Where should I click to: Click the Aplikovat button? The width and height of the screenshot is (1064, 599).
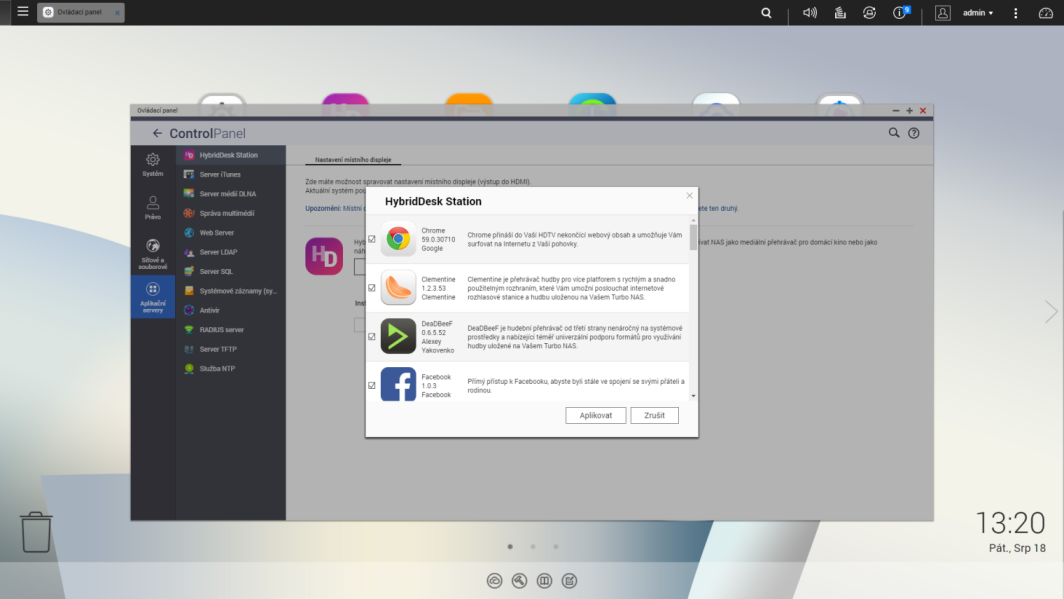[596, 415]
